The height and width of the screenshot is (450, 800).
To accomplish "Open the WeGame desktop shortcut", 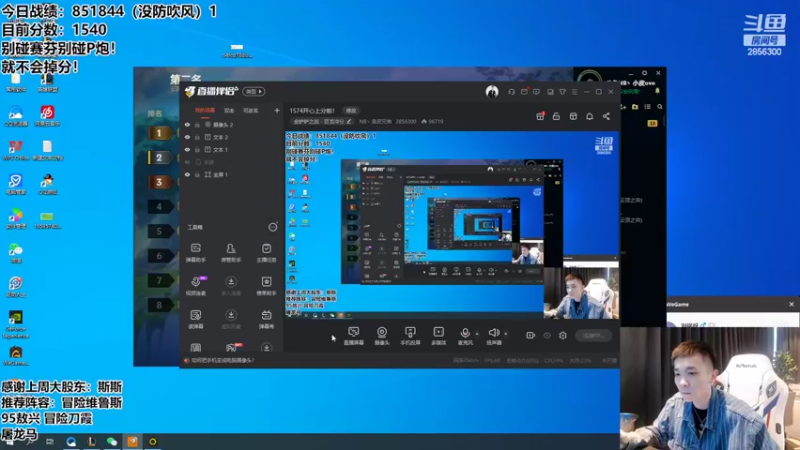I will click(x=16, y=356).
